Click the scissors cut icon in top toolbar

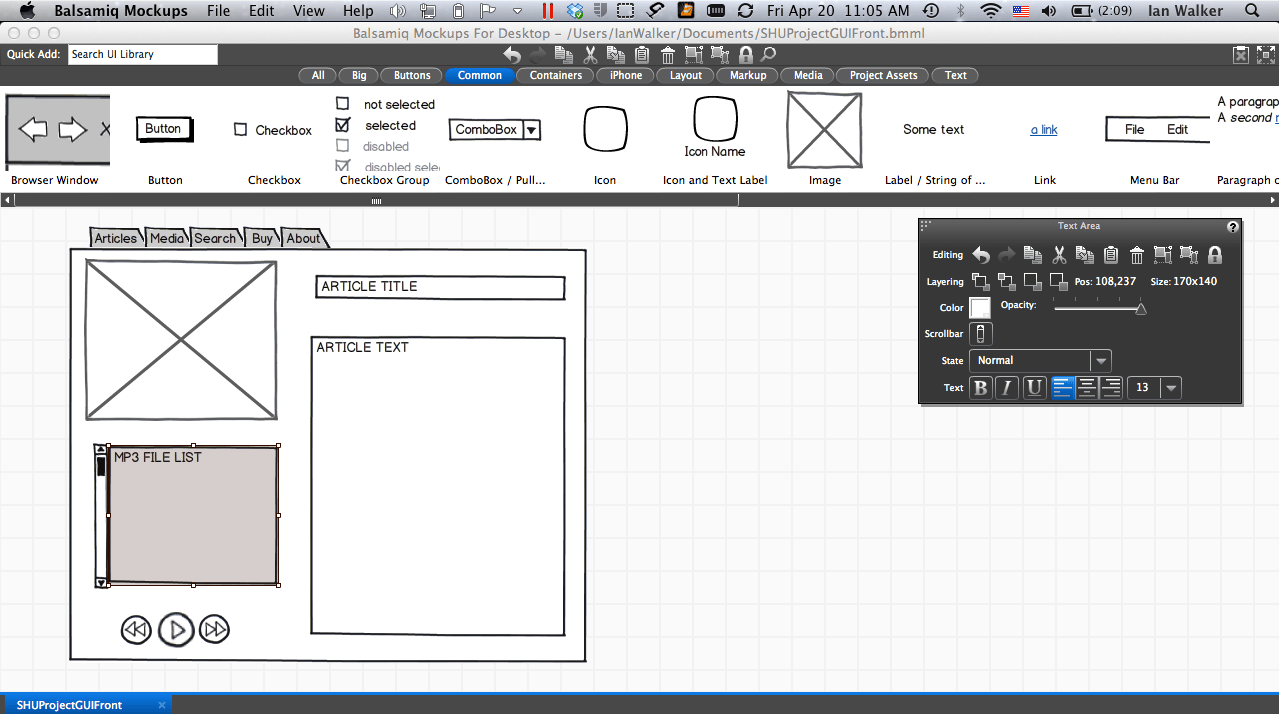click(590, 55)
